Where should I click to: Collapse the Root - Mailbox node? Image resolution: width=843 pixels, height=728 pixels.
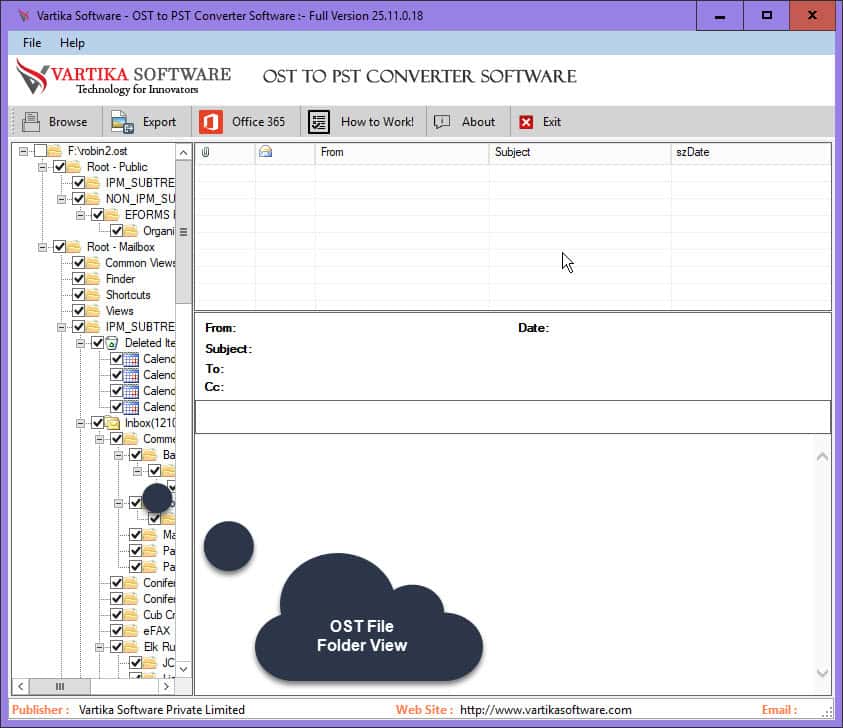[42, 247]
